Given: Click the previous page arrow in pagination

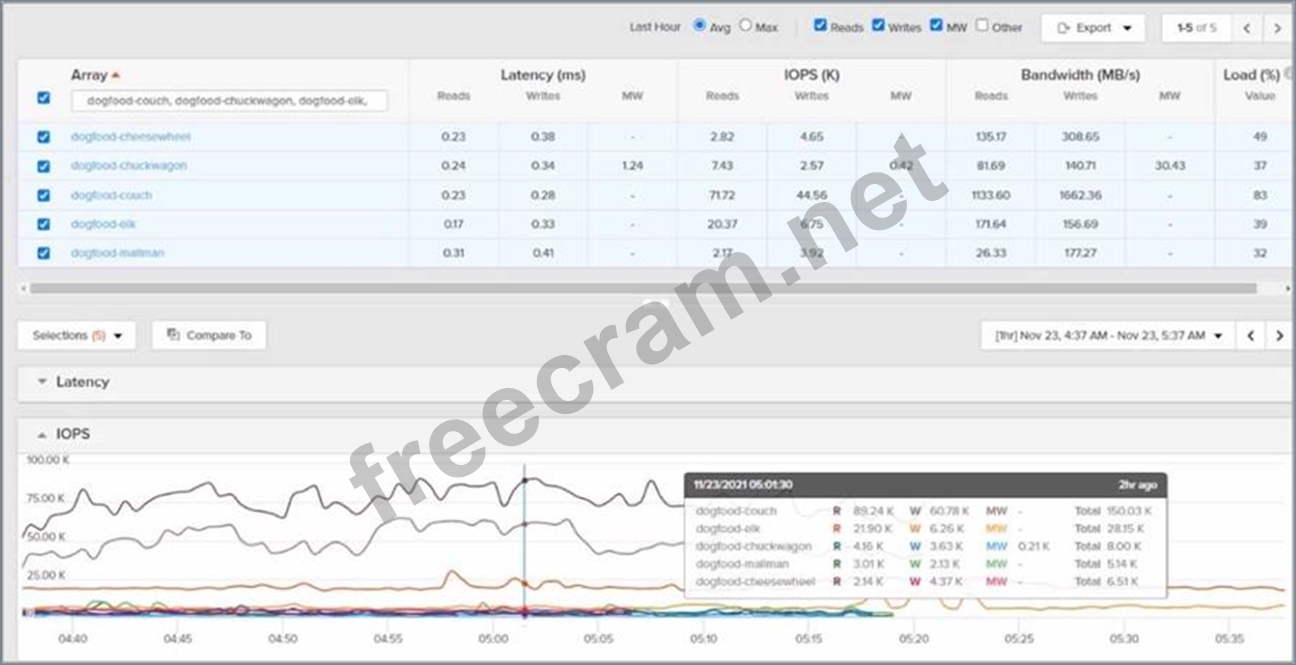Looking at the screenshot, I should 1246,29.
